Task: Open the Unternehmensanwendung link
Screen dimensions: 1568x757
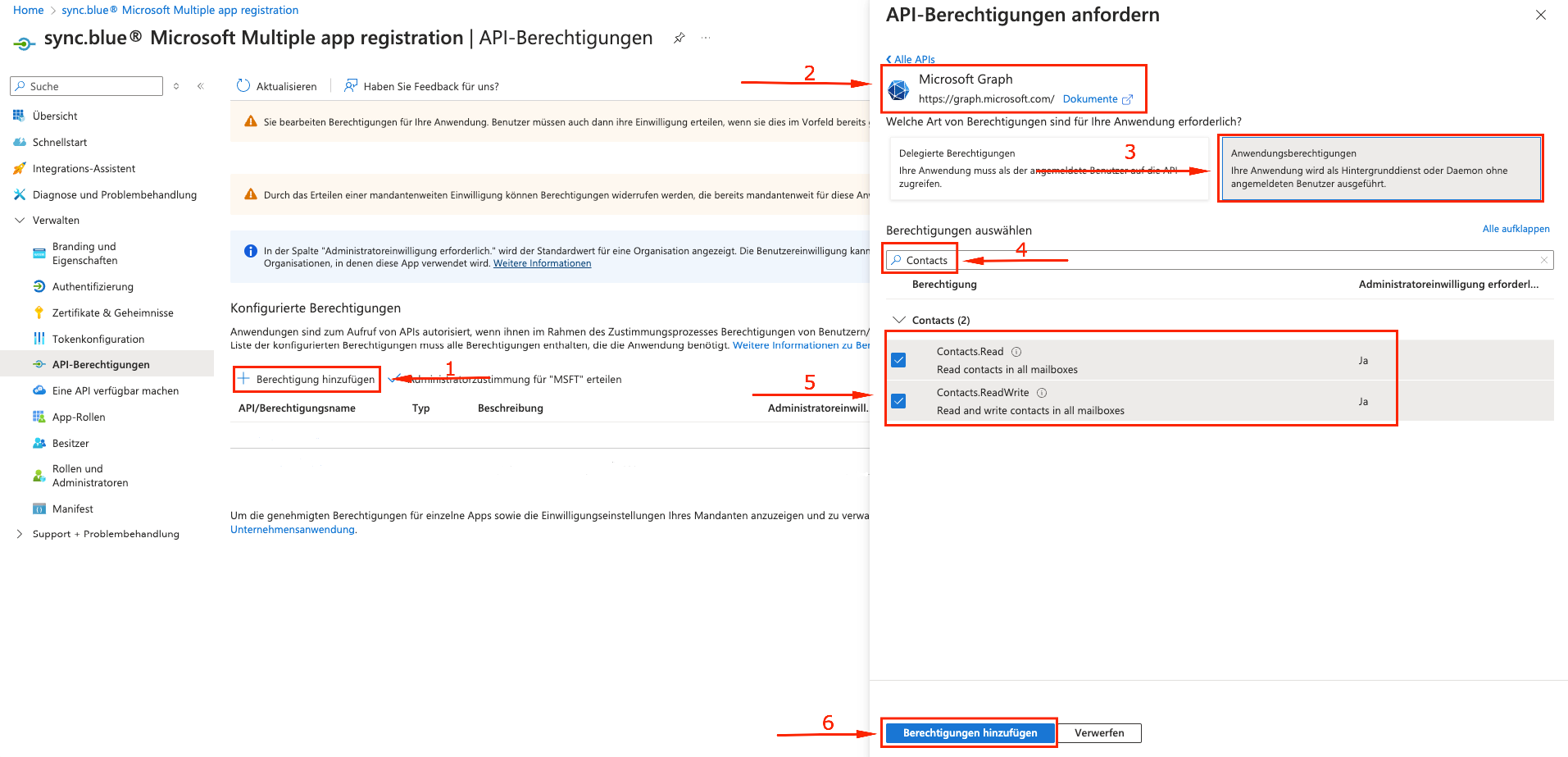Action: 293,529
